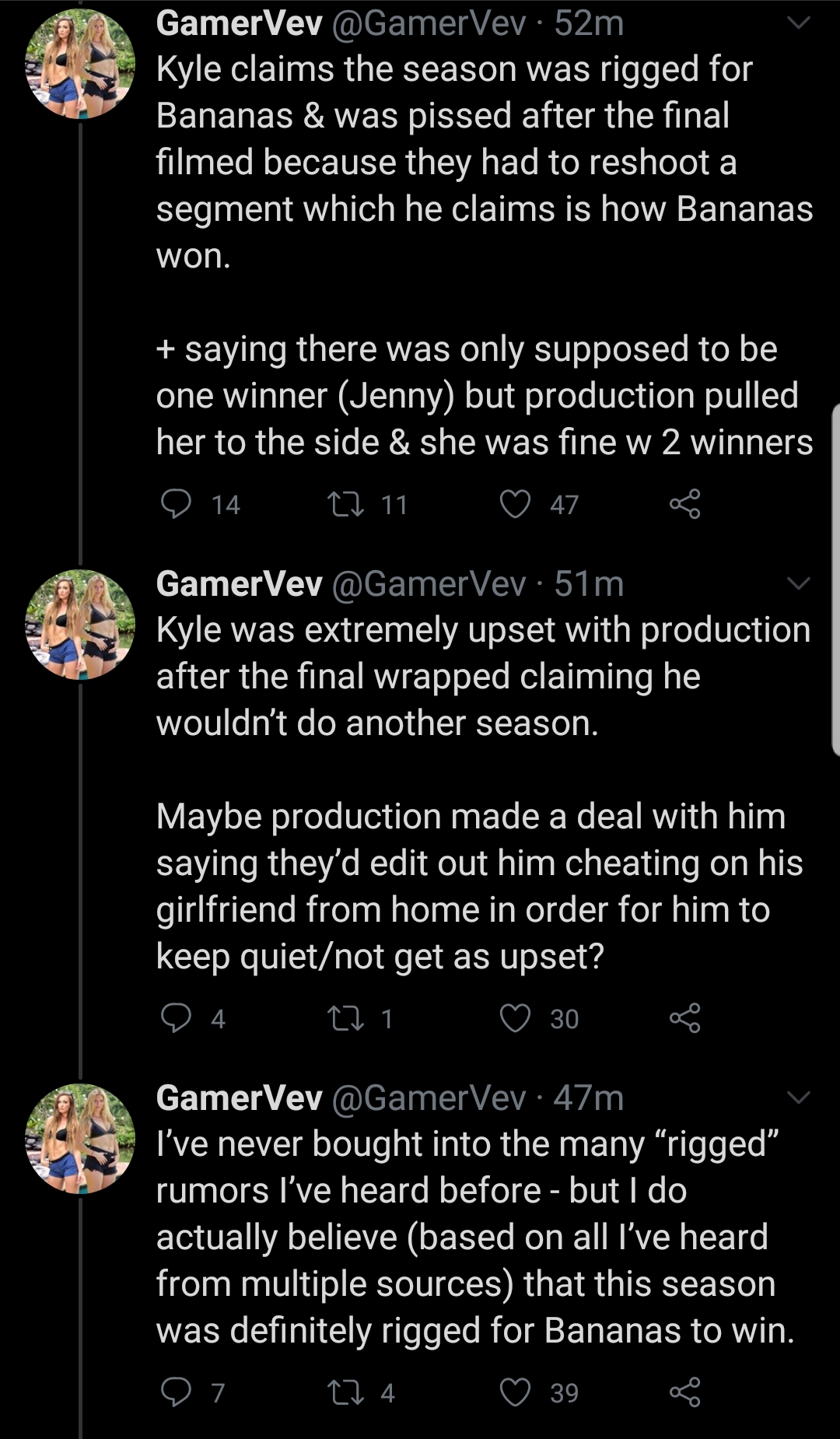View GamerVev avatar on the 47m tweet

[x=80, y=1139]
